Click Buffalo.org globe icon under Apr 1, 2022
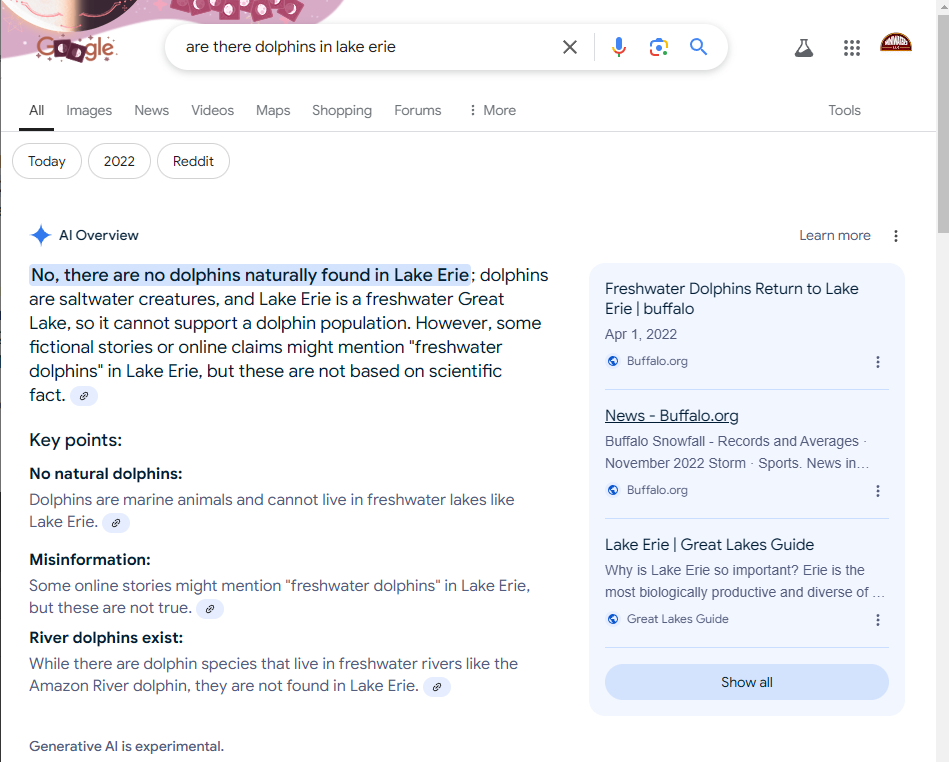This screenshot has height=762, width=949. coord(613,361)
